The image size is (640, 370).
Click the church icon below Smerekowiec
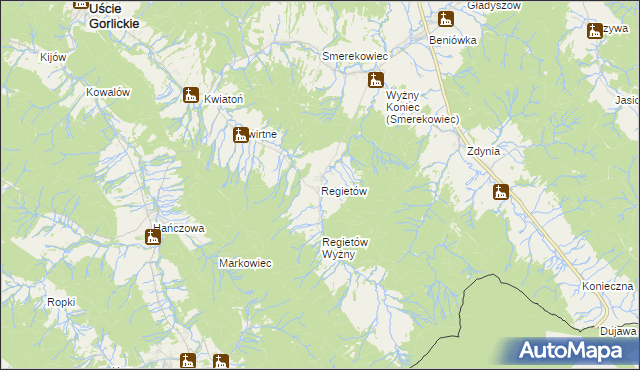point(376,80)
